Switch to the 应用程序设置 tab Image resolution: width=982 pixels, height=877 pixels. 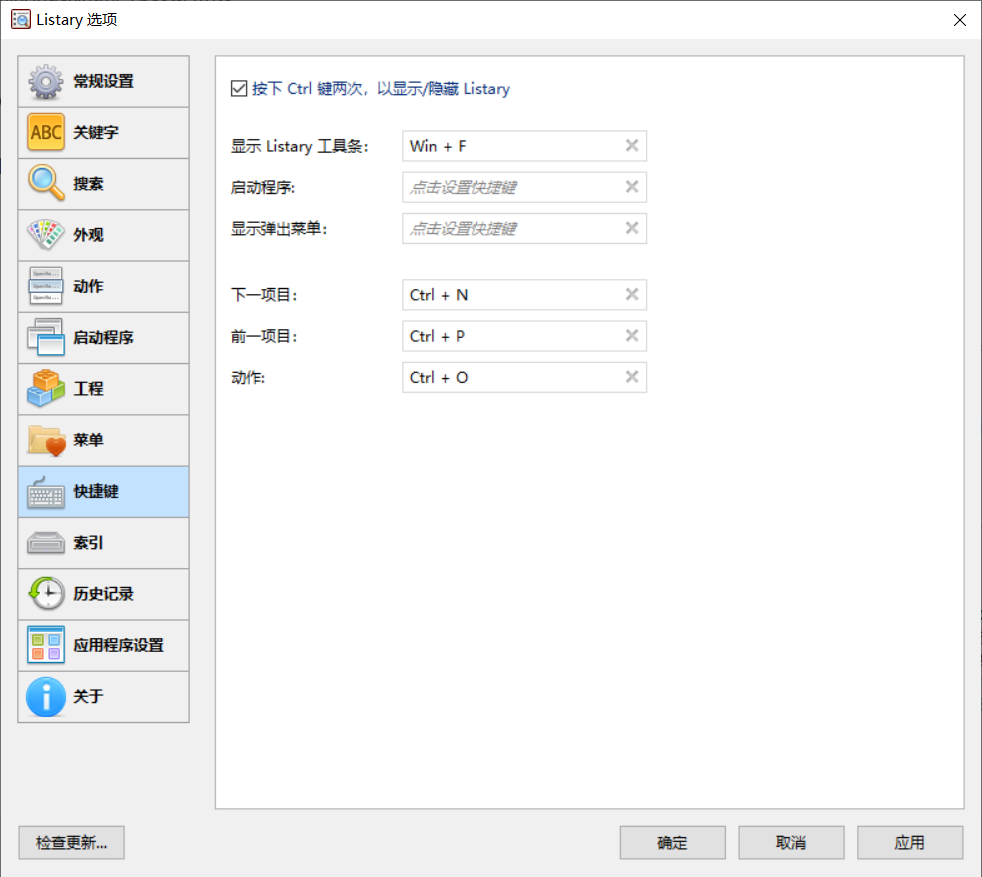tap(103, 646)
